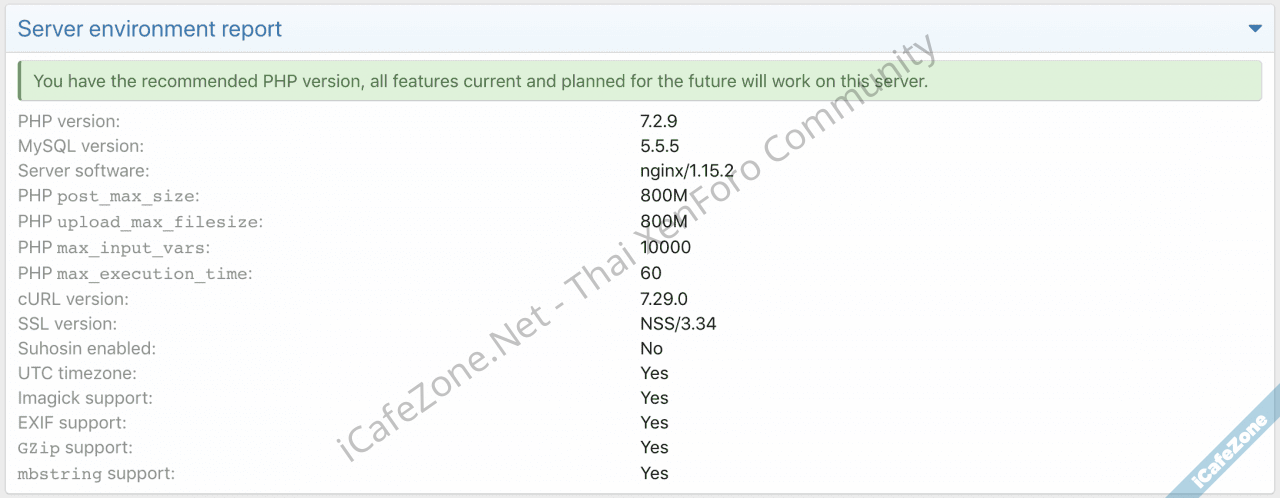Click the Imagick support Yes value
This screenshot has width=1280, height=498.
click(x=654, y=398)
